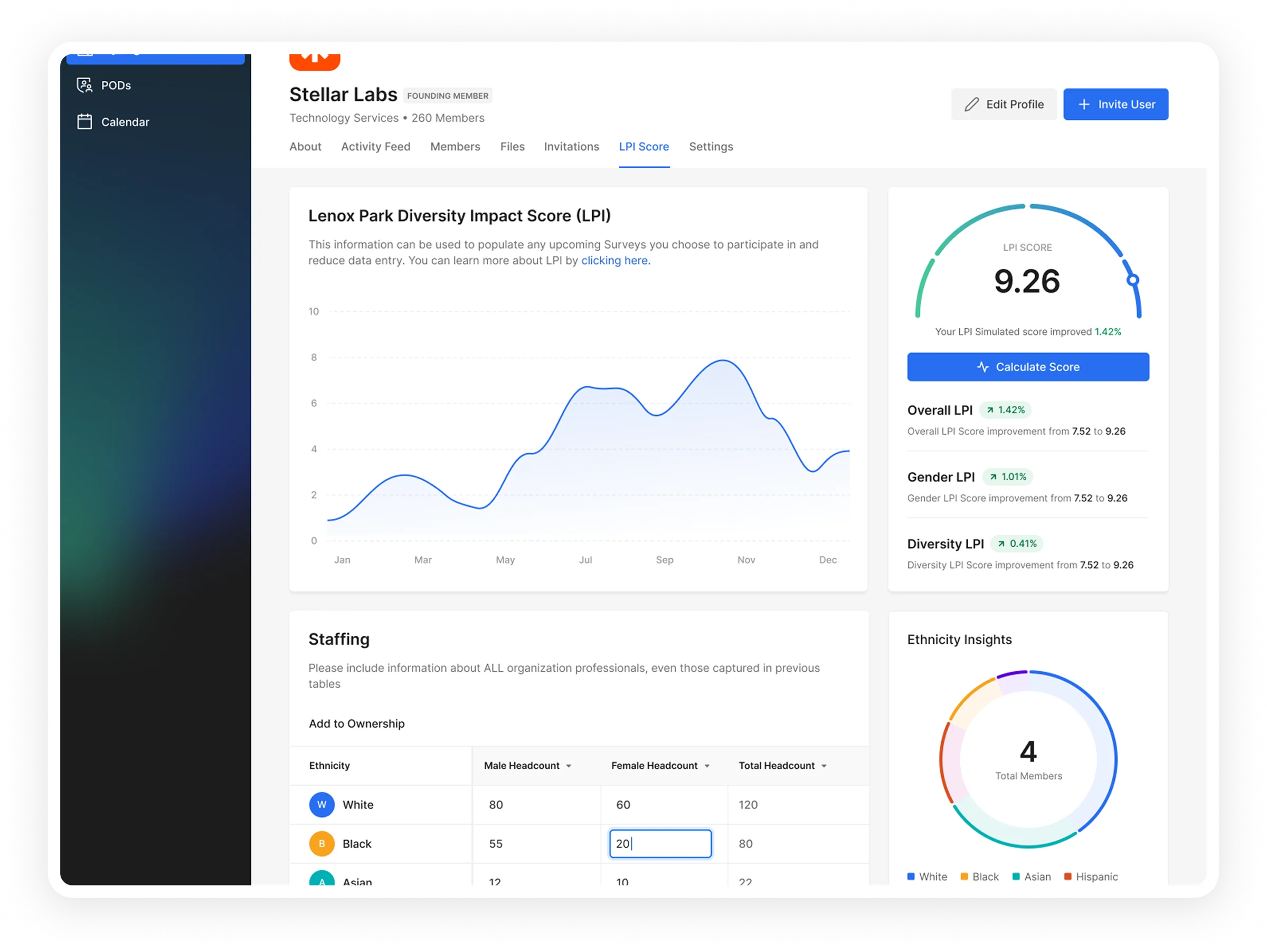Sort by Total Headcount dropdown arrow

[824, 766]
